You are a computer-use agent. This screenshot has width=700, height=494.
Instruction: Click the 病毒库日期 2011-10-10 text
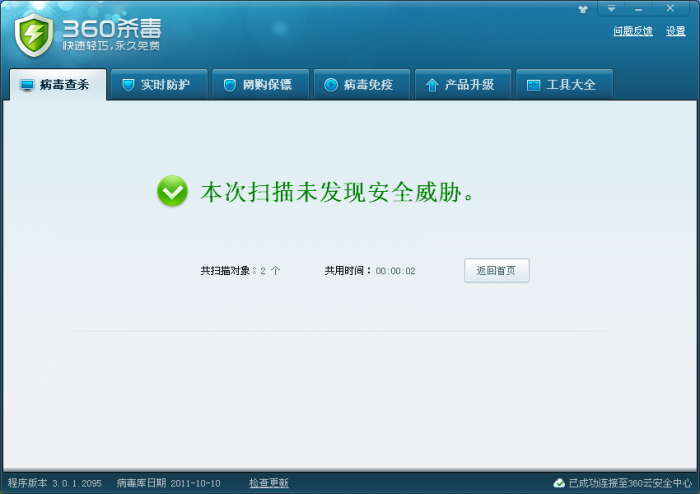click(x=168, y=483)
